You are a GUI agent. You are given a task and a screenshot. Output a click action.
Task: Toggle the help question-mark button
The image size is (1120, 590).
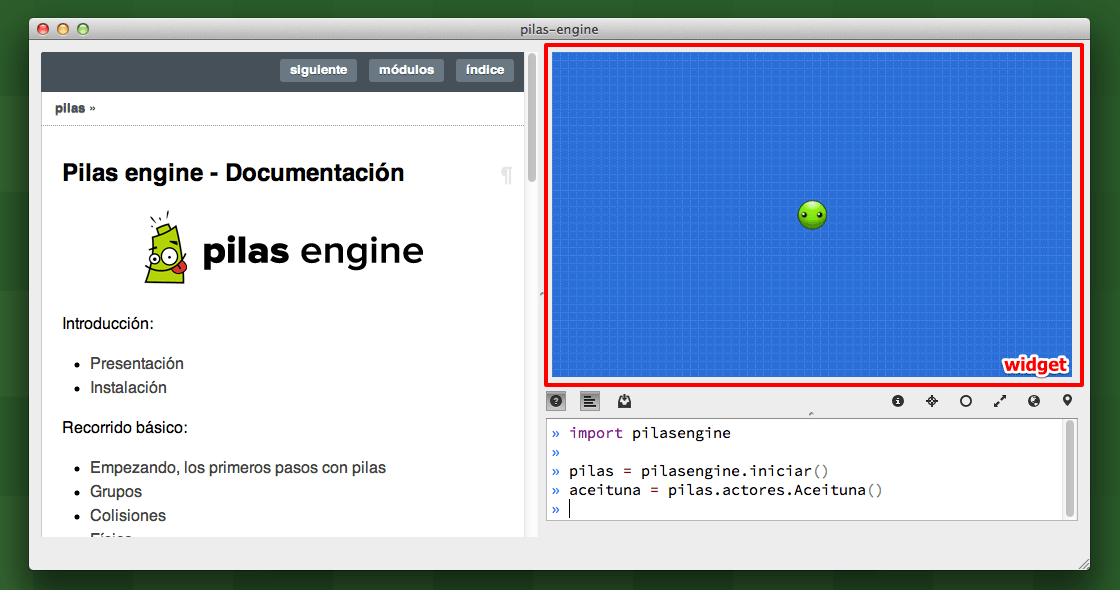point(556,401)
